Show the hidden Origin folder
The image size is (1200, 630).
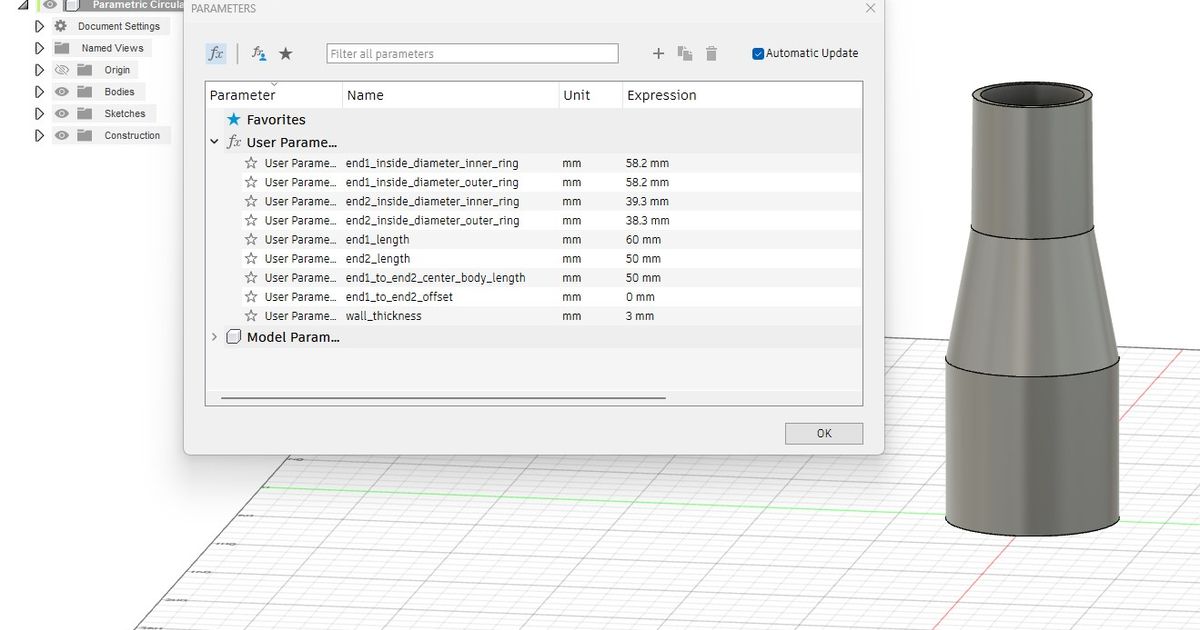coord(62,70)
